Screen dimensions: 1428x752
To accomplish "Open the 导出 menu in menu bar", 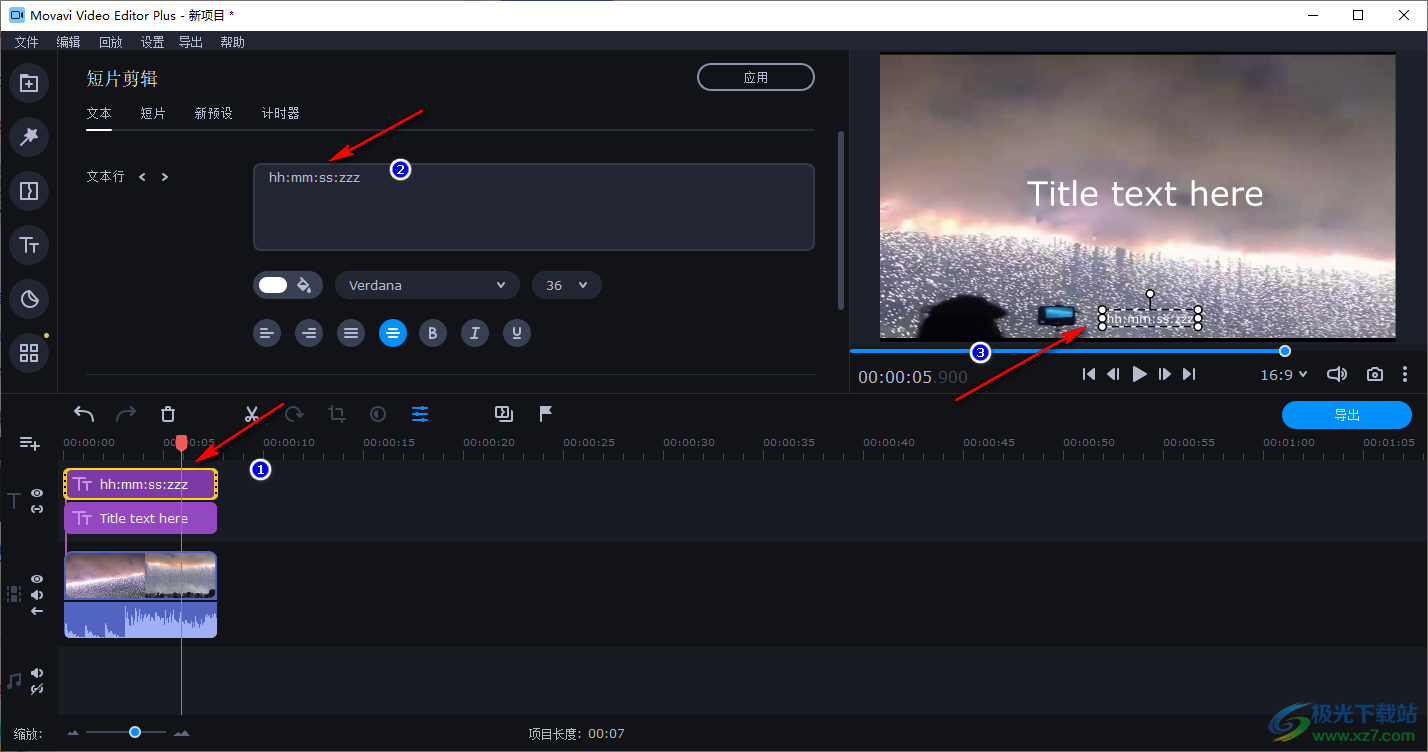I will (x=190, y=42).
